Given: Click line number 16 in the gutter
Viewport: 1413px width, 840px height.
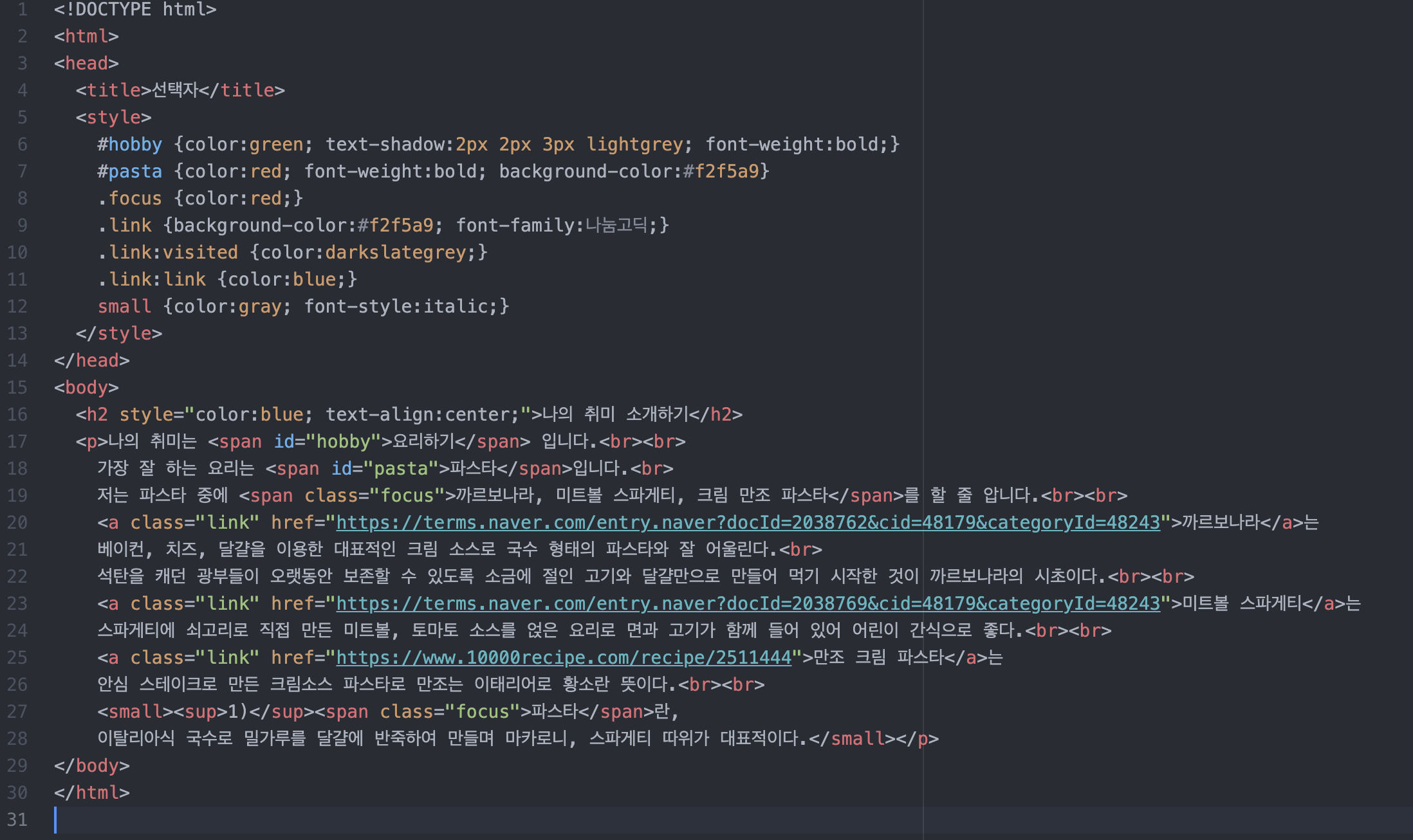Looking at the screenshot, I should coord(17,414).
